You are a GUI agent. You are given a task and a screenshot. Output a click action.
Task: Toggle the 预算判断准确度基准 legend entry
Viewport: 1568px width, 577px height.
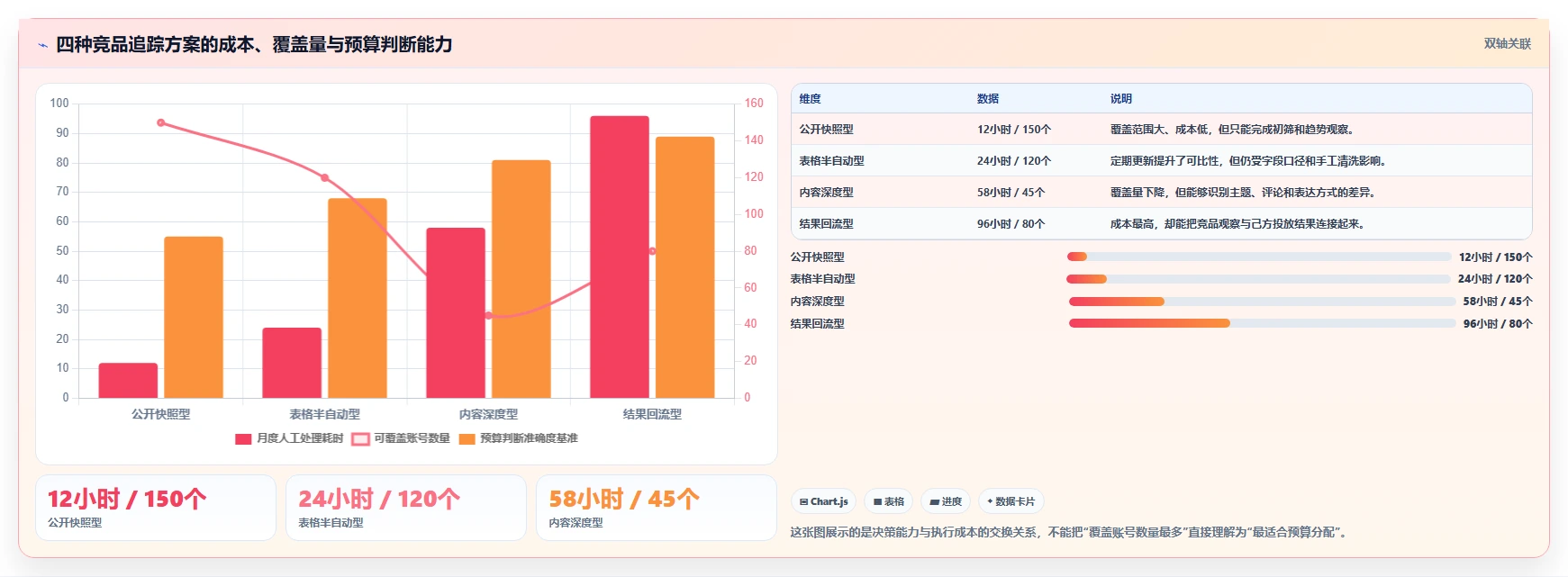519,438
